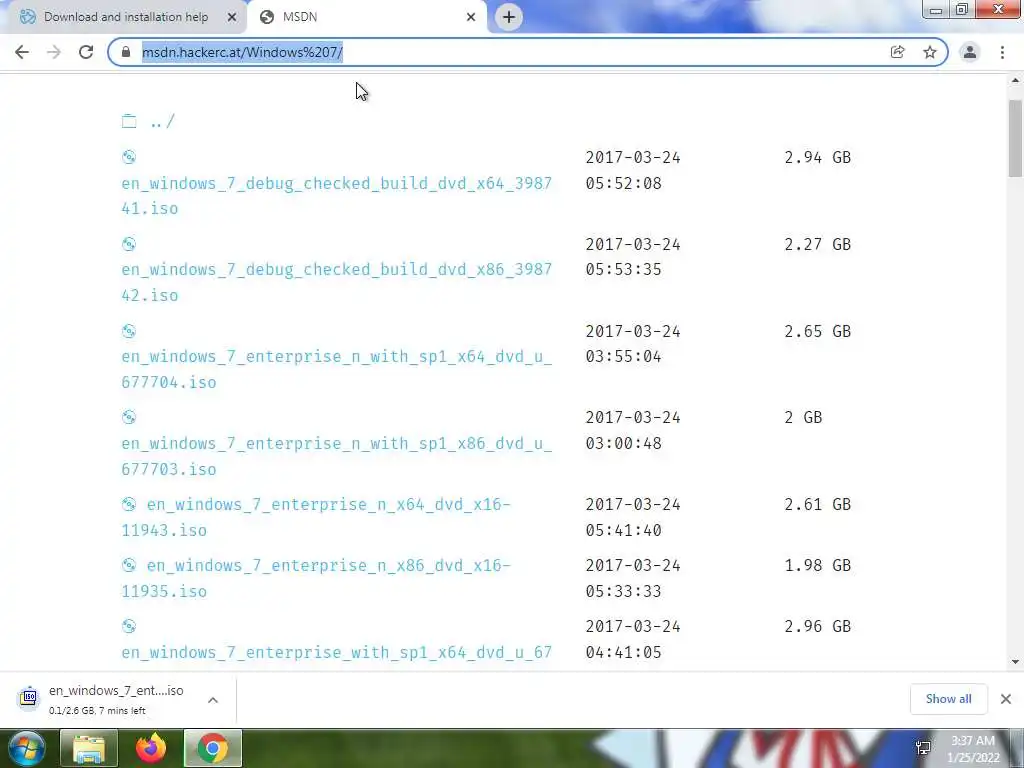Click the 05:53:35 timestamp
Screen dimensions: 1024x768
623,270
